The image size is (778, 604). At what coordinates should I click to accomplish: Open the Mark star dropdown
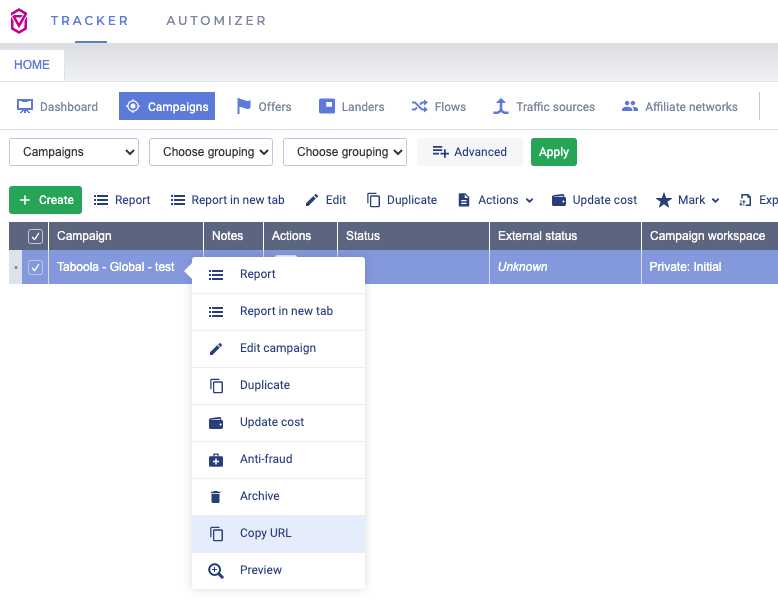pos(688,200)
